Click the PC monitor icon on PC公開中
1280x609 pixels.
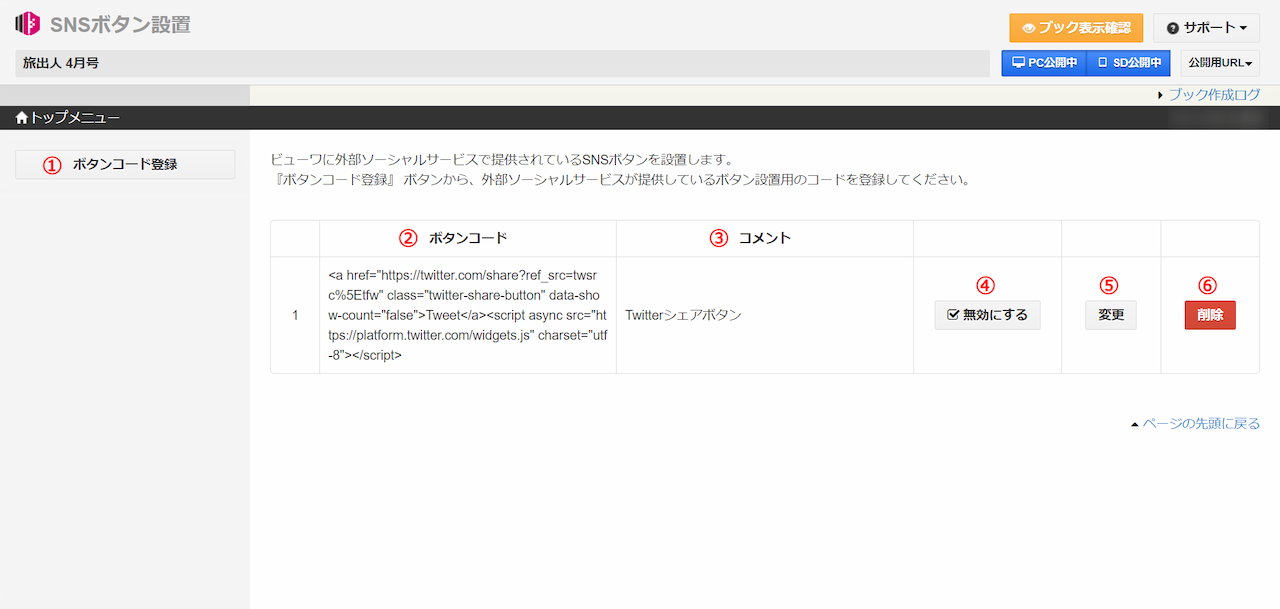pos(1016,62)
